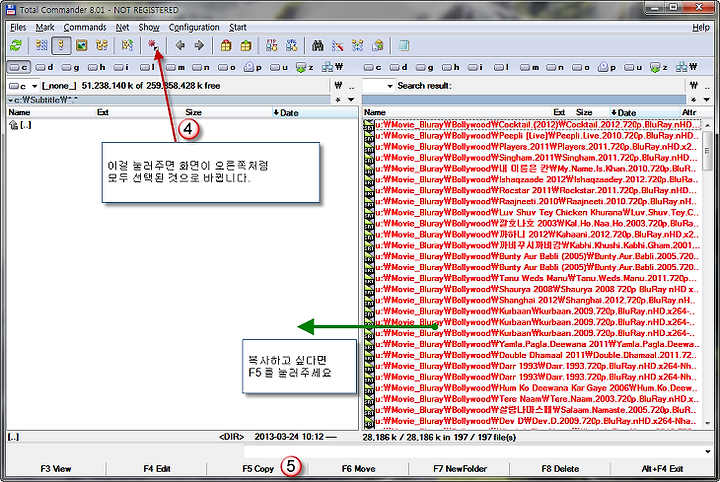This screenshot has height=482, width=720.
Task: Select the full file details view icon
Action: pos(61,45)
